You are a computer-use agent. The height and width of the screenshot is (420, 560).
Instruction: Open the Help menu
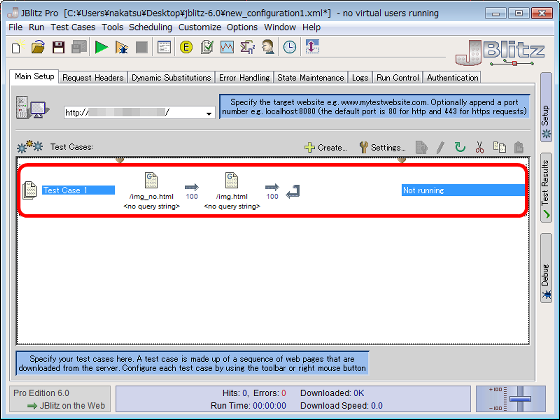[x=311, y=27]
